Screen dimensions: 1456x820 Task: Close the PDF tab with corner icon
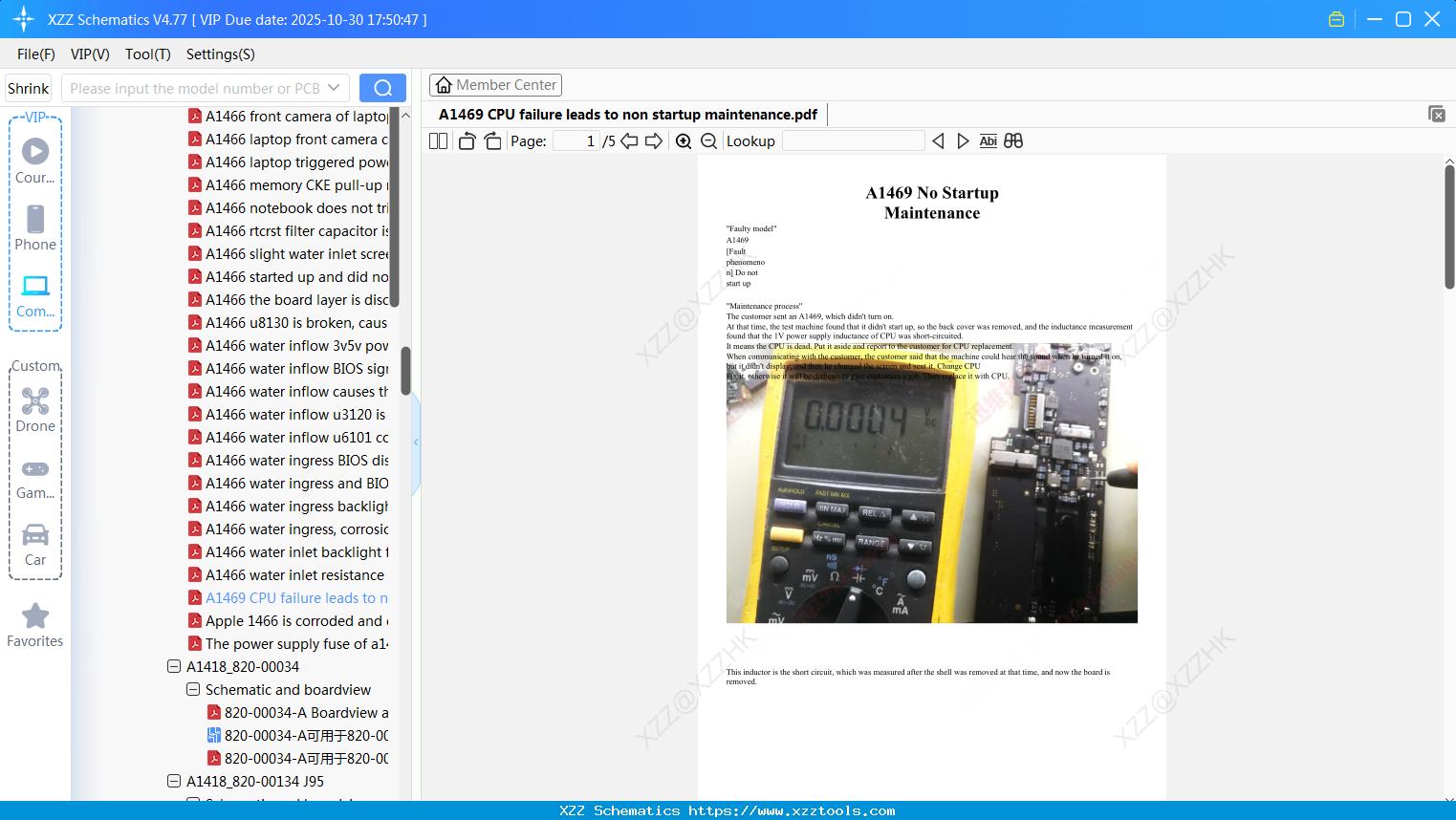coord(1436,114)
